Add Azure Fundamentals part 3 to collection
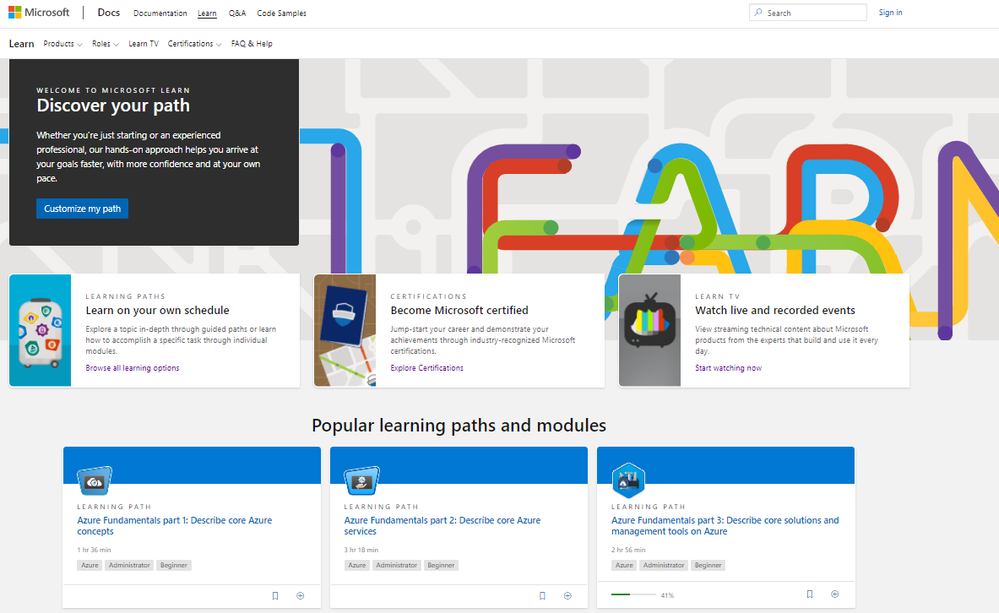The height and width of the screenshot is (613, 999). [835, 594]
